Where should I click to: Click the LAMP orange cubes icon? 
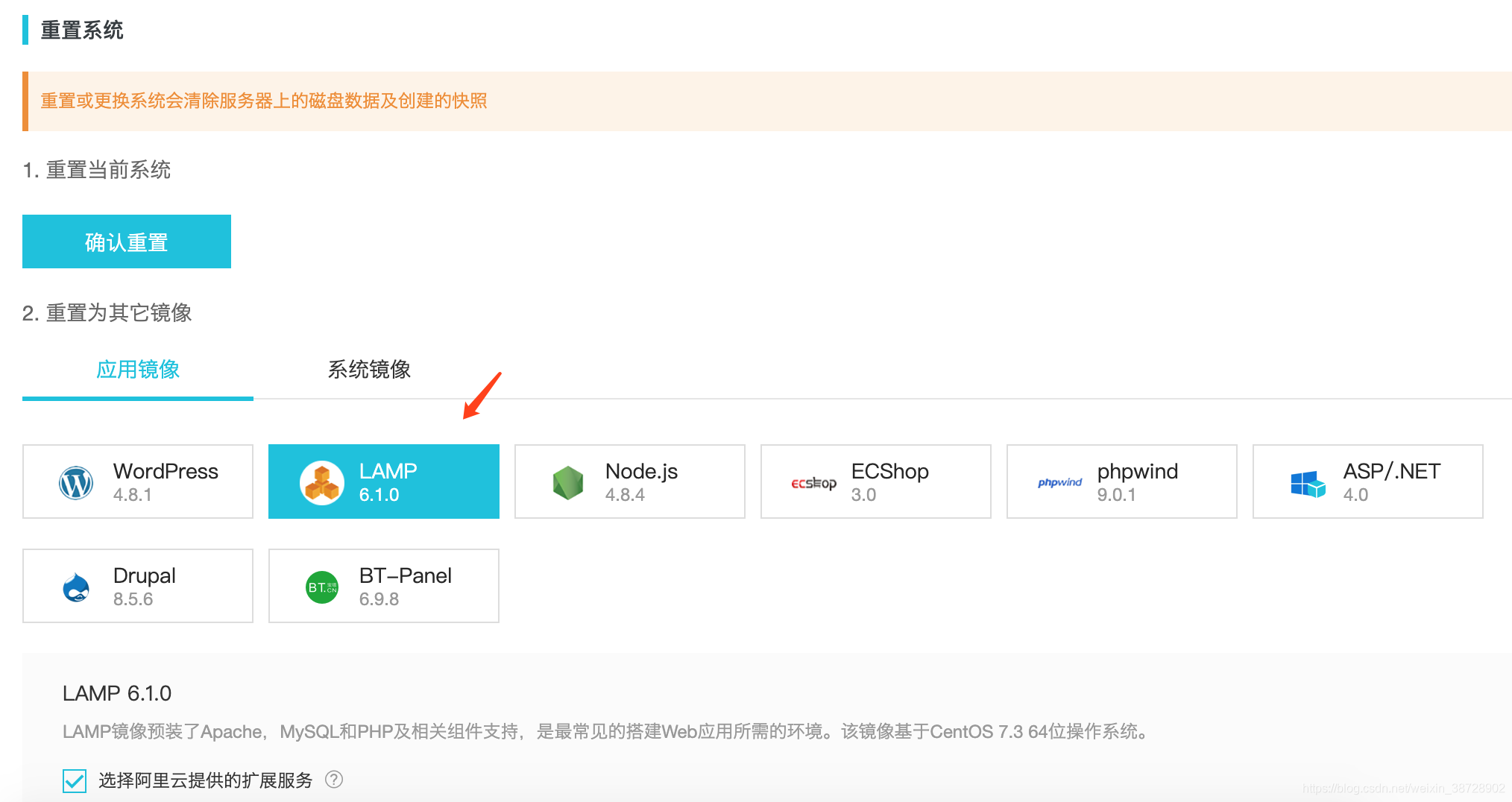[322, 482]
